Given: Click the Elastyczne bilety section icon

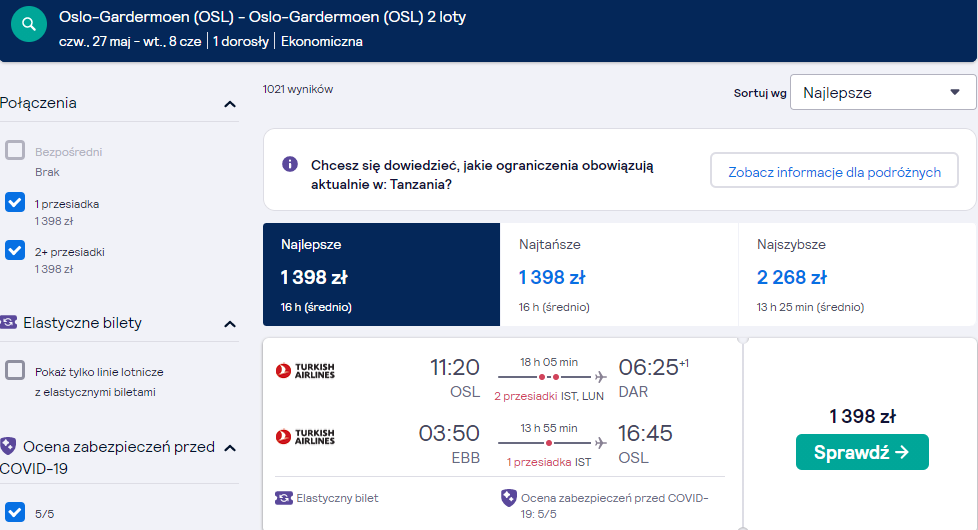Looking at the screenshot, I should pos(8,322).
